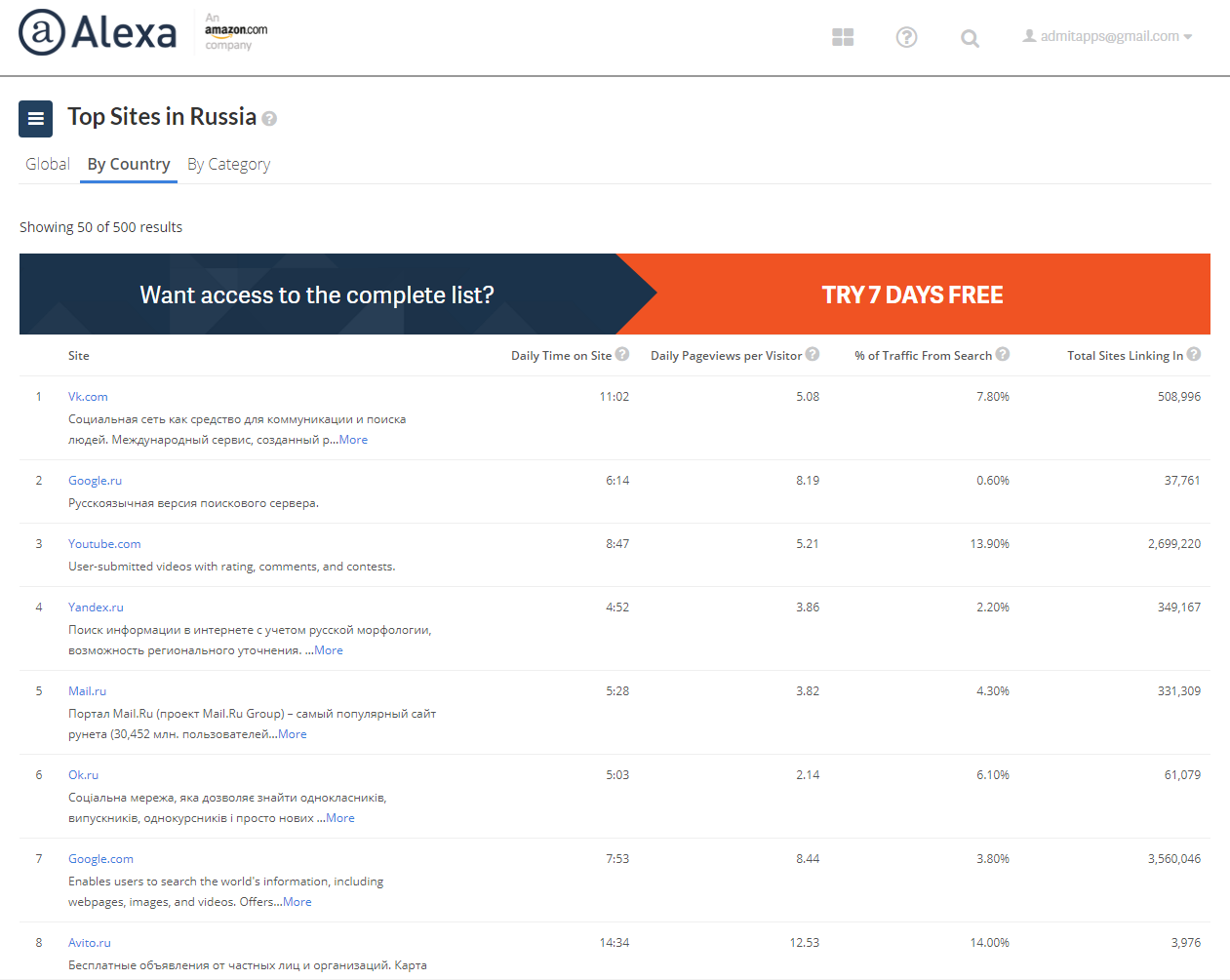Click Total Sites Linking In help icon
1230x980 pixels.
tap(1194, 355)
